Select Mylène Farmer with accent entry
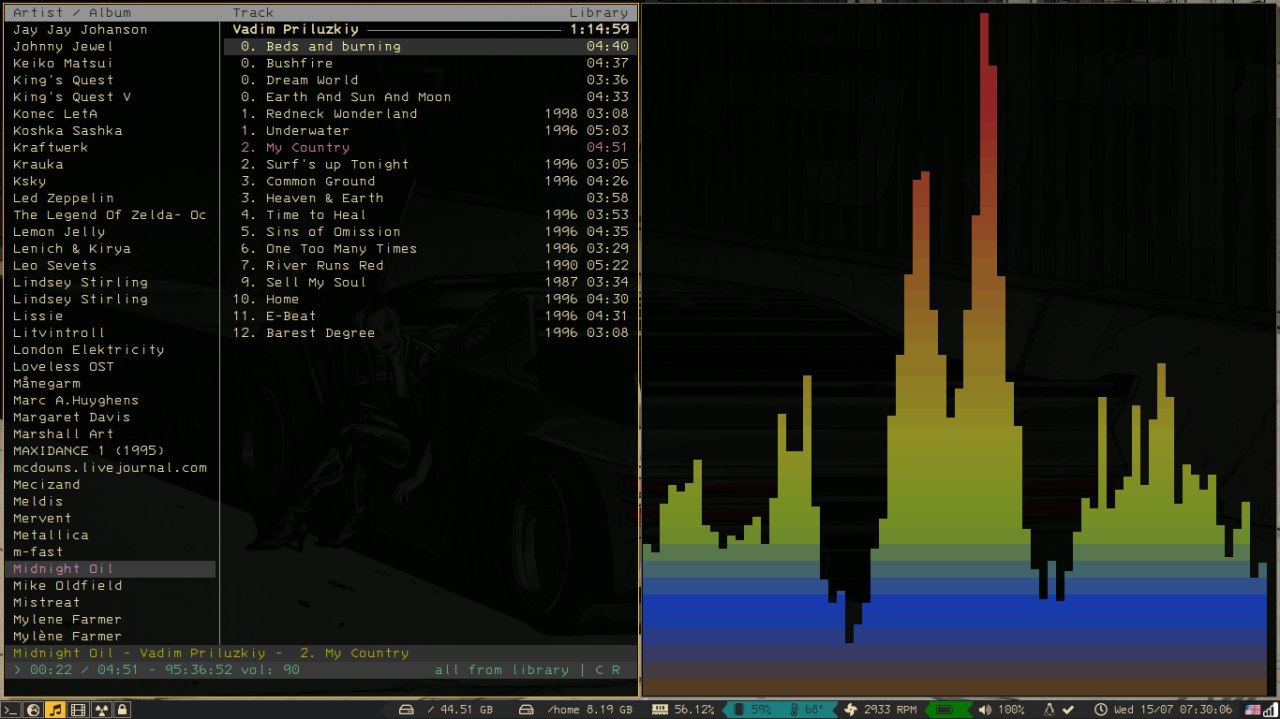 click(68, 636)
